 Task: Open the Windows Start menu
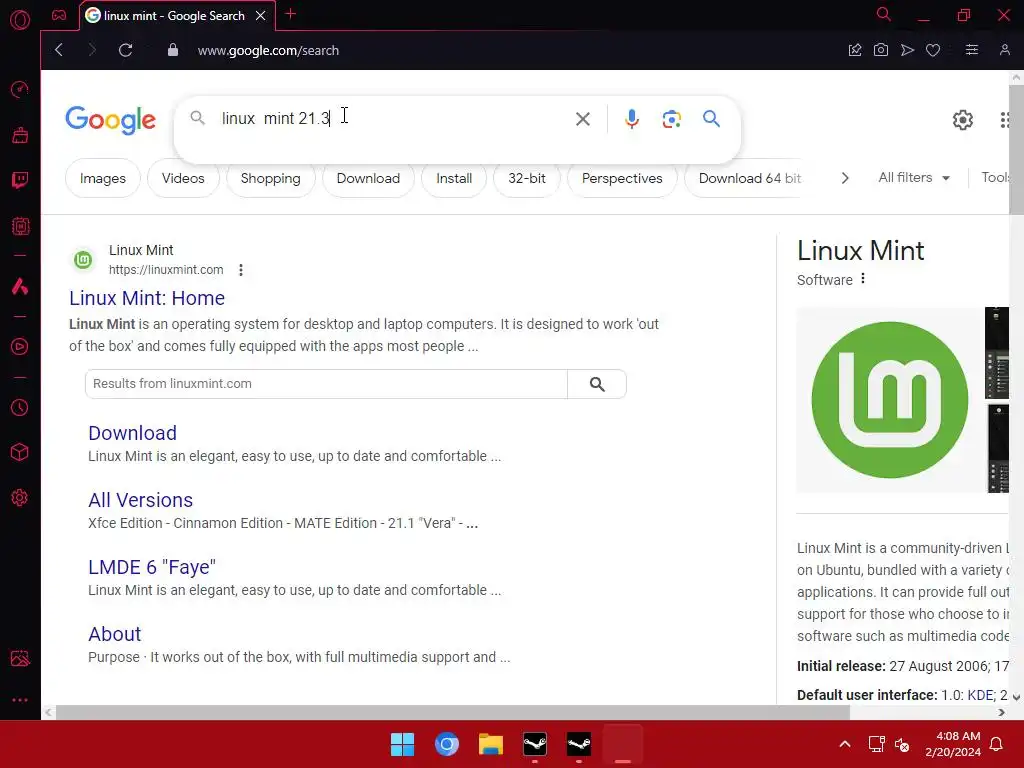coord(402,744)
